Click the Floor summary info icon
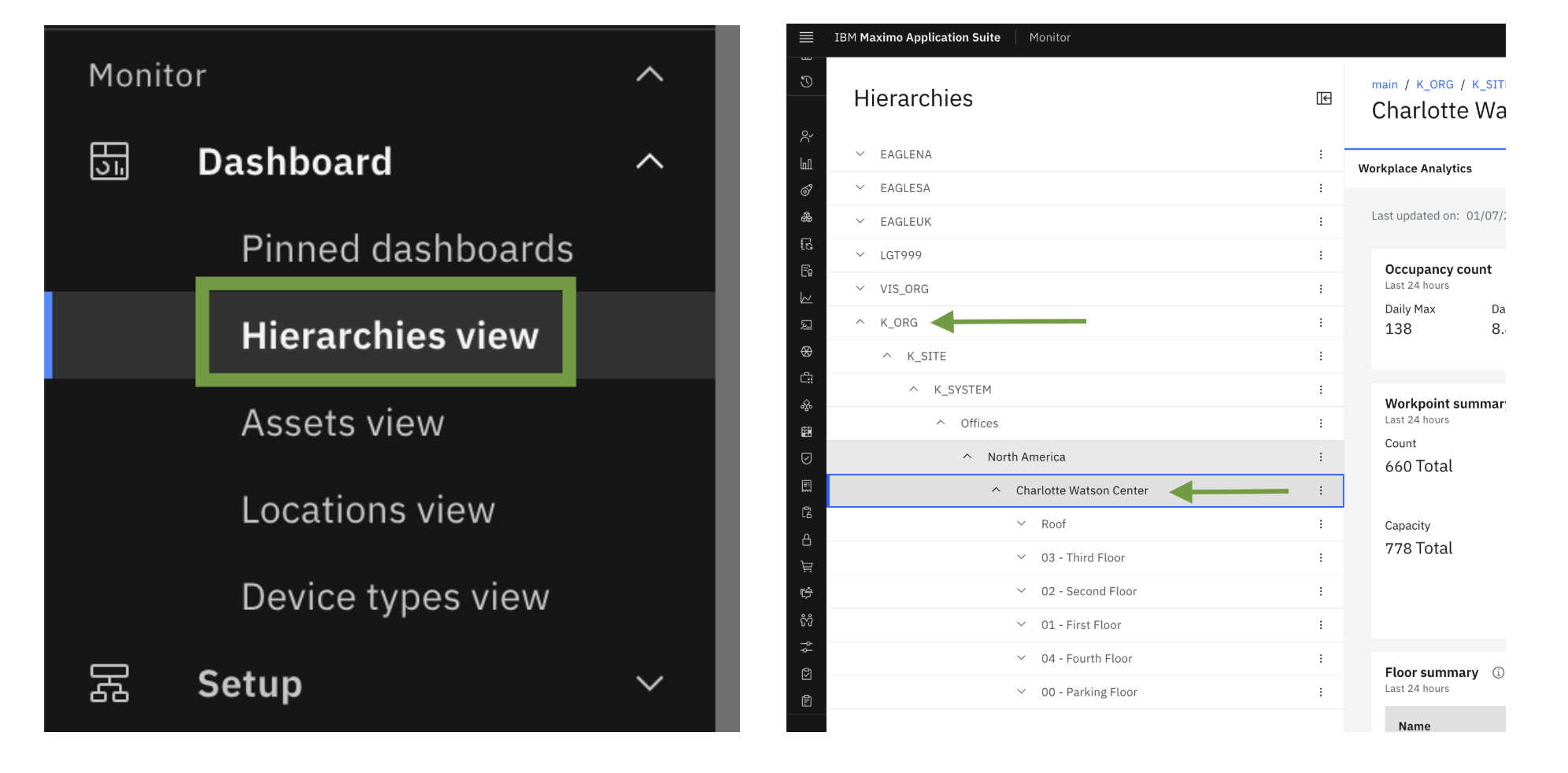Screen dimensions: 1568x773 [1498, 672]
